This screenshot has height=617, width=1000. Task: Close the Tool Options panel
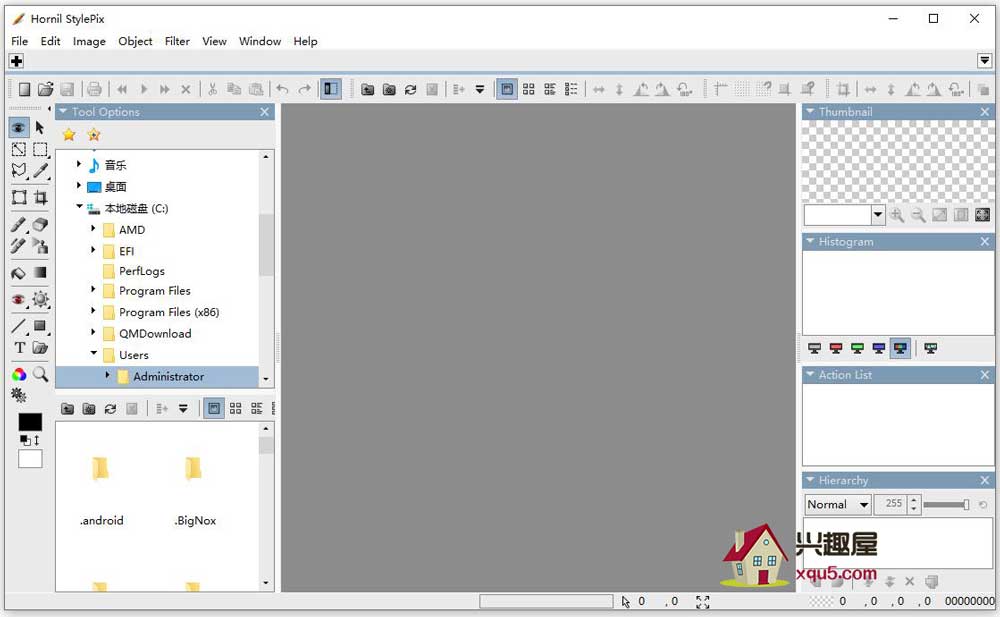tap(264, 112)
